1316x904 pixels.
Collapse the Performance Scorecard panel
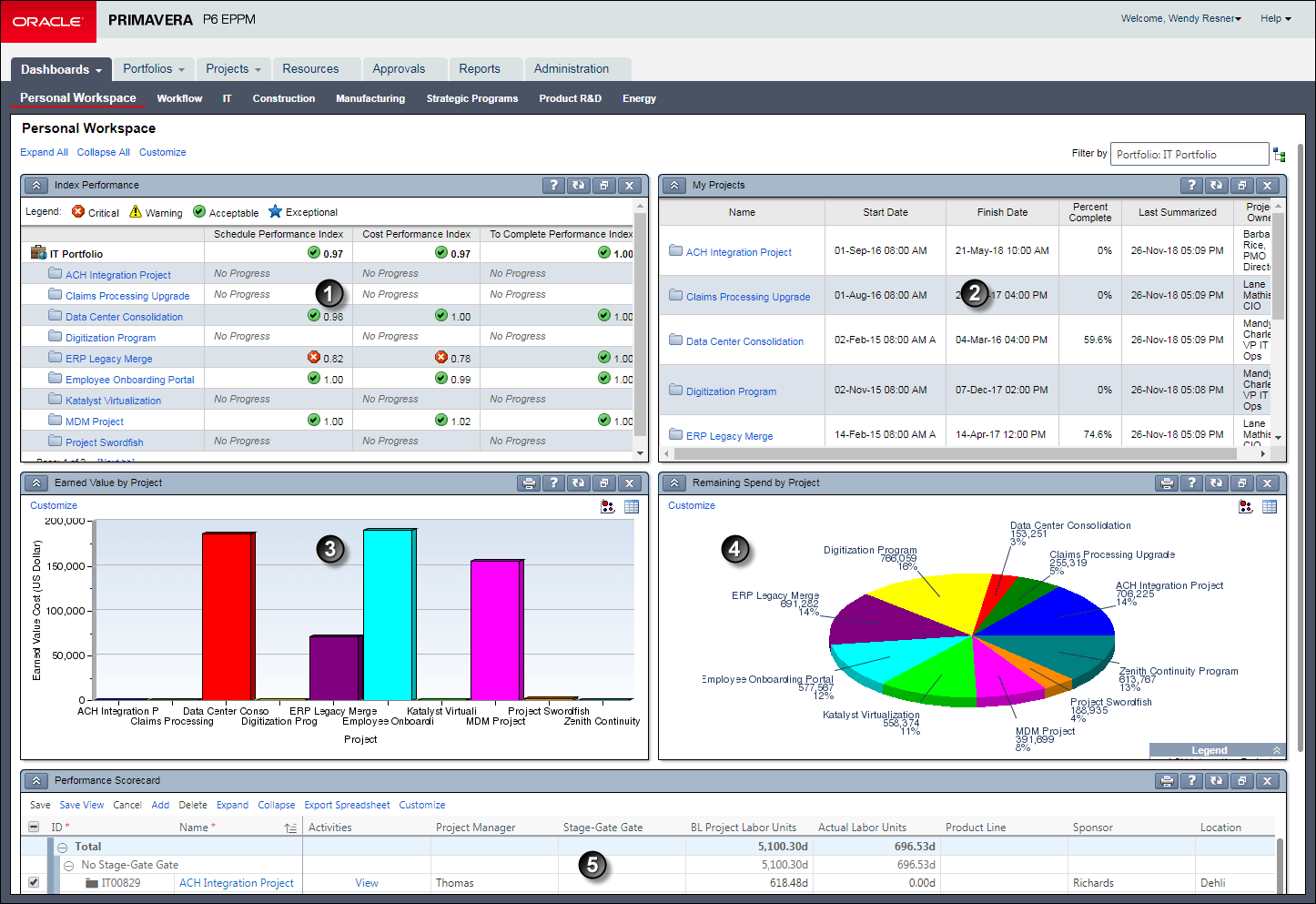pos(35,780)
